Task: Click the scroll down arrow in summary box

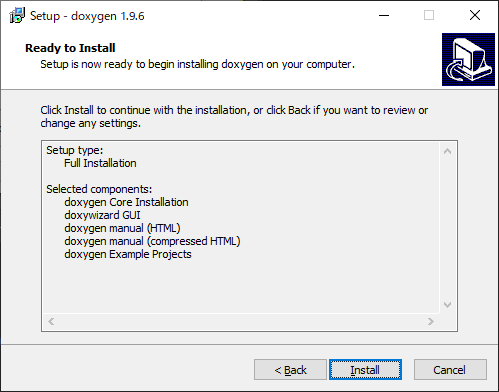Action: [447, 305]
